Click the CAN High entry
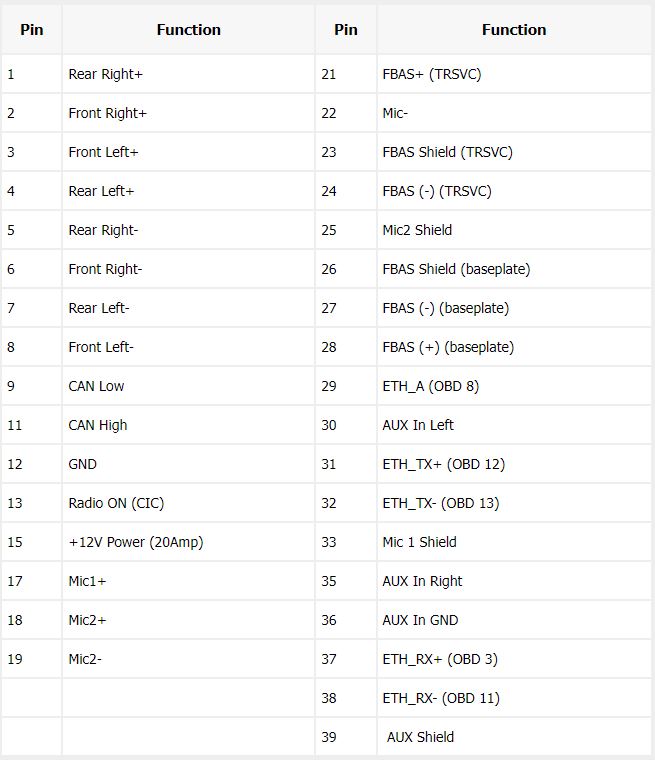Viewport: 655px width, 760px height. pyautogui.click(x=188, y=425)
